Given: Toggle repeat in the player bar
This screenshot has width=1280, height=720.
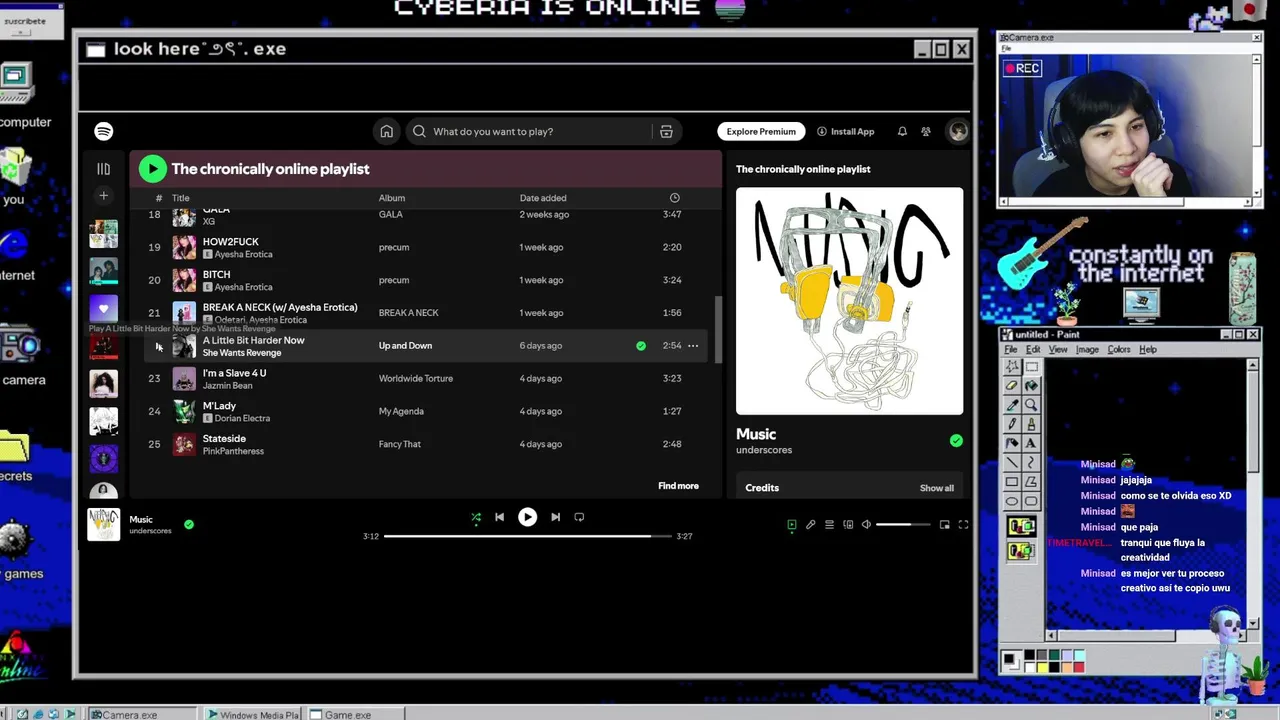Looking at the screenshot, I should tap(579, 517).
